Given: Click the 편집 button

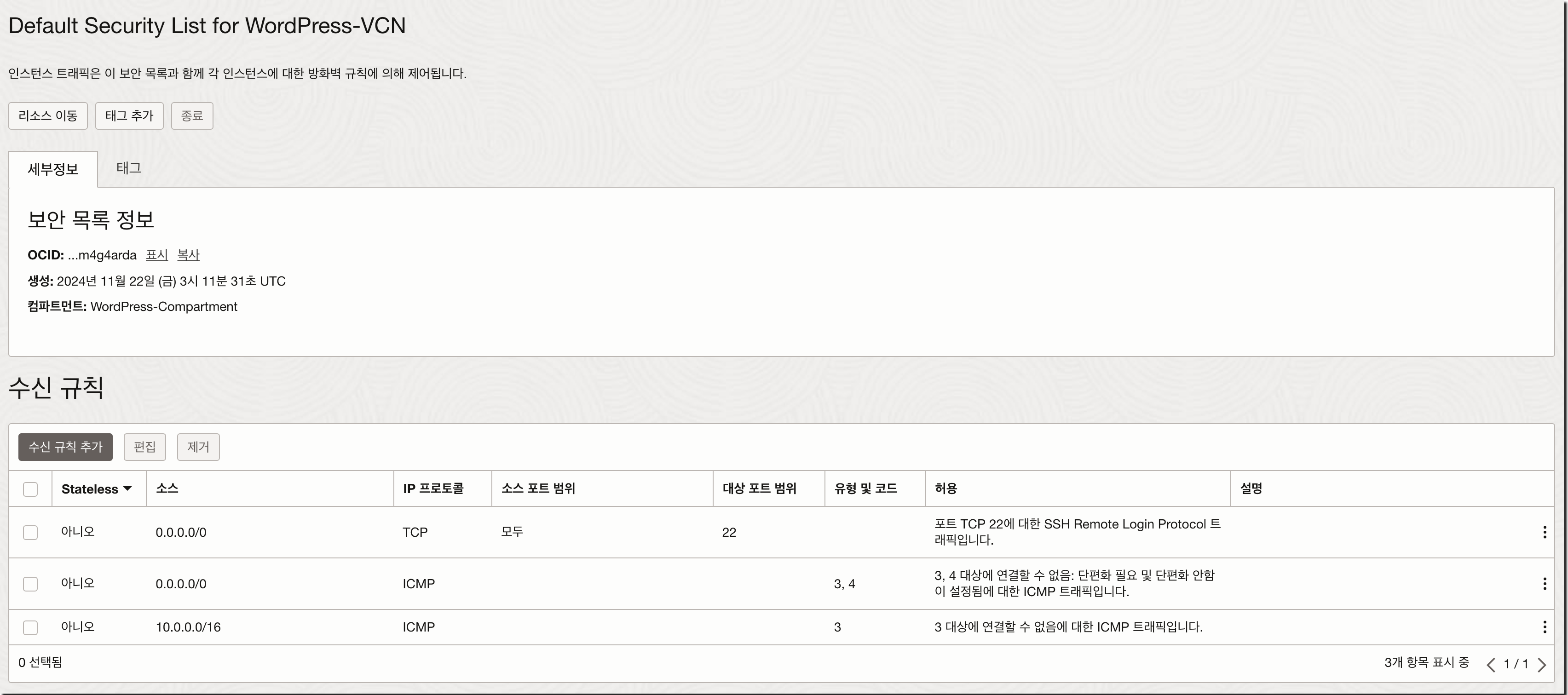Looking at the screenshot, I should coord(145,447).
